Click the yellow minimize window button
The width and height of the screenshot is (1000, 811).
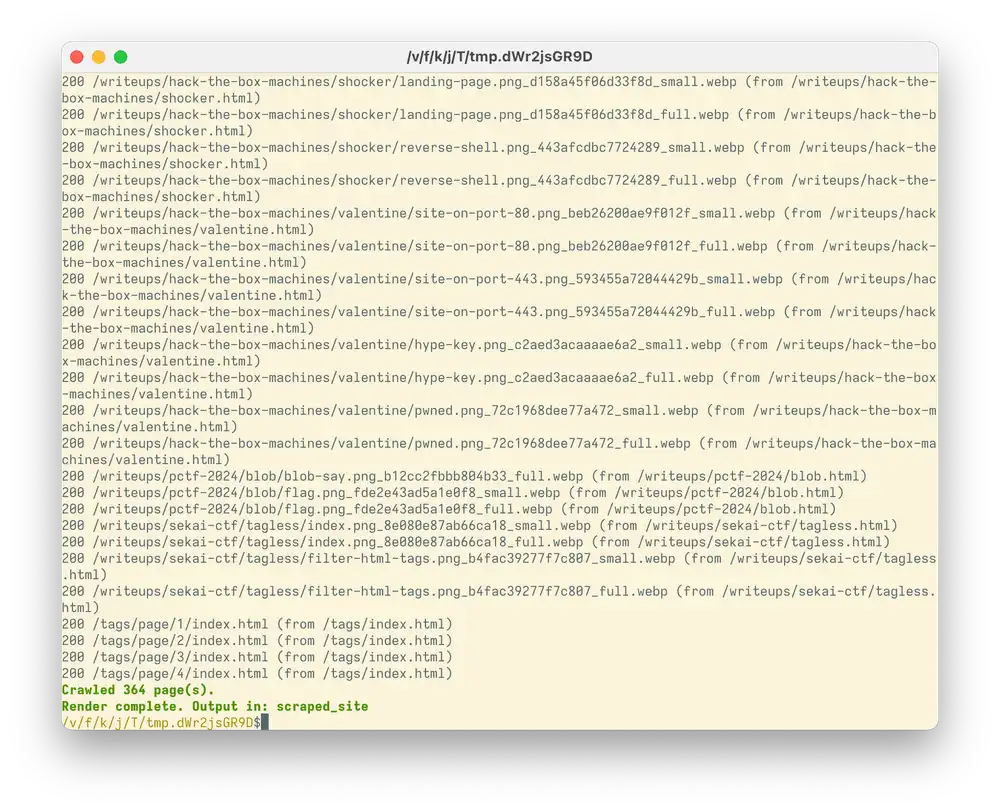click(x=98, y=57)
